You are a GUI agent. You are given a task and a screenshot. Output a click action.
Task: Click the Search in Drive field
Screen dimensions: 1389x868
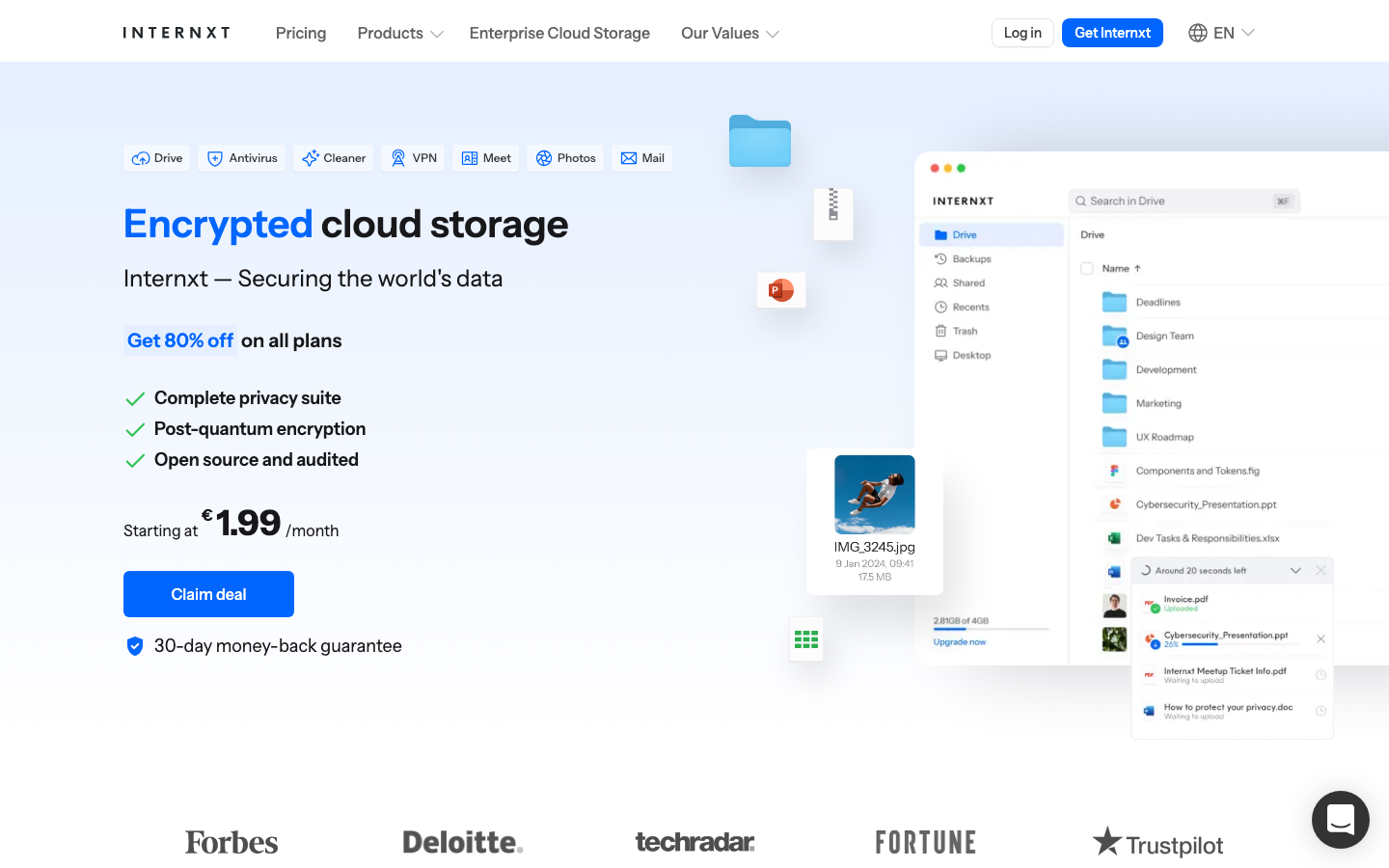pyautogui.click(x=1185, y=201)
